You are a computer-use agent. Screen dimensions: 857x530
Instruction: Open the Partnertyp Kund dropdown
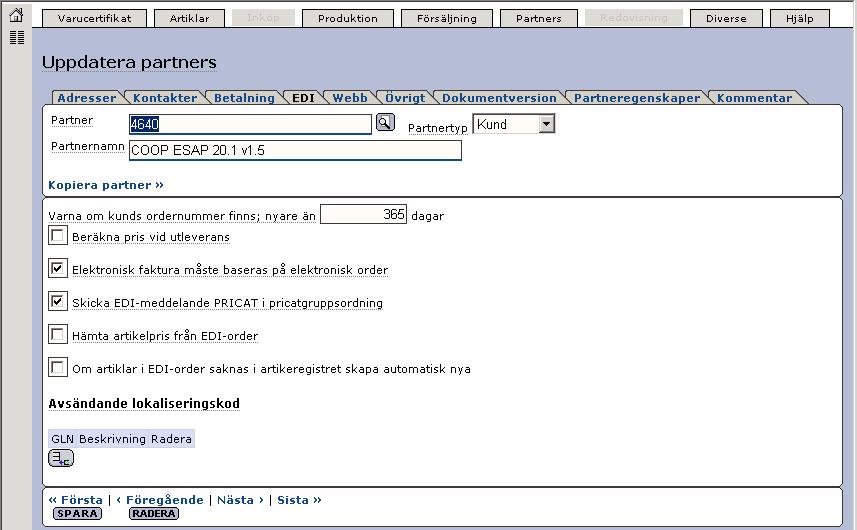click(514, 124)
